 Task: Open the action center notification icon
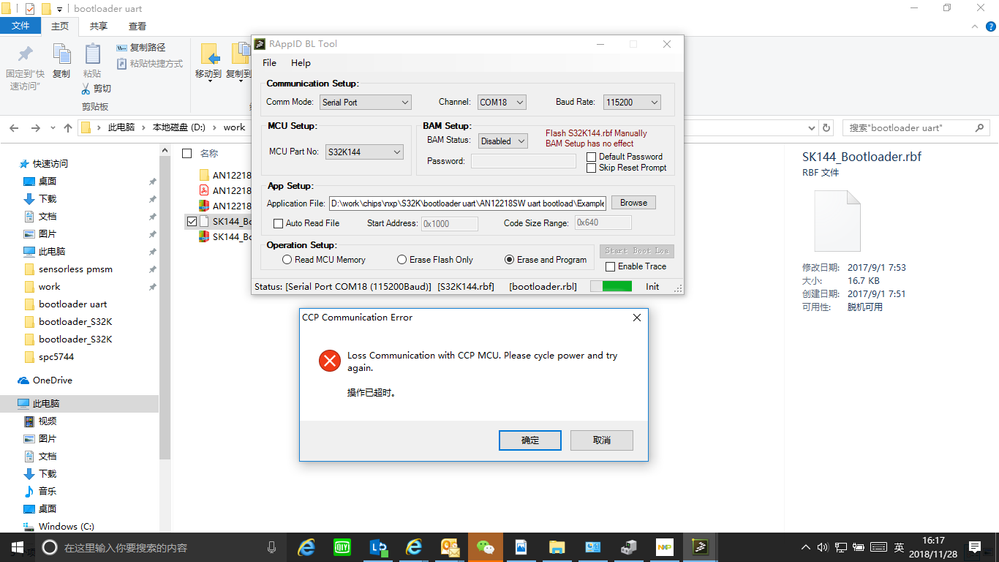(x=975, y=547)
